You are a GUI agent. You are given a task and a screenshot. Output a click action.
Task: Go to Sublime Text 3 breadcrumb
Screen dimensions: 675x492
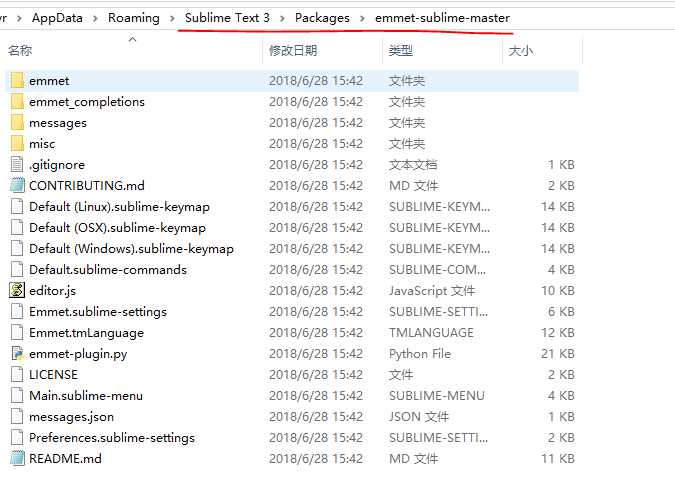tap(227, 18)
